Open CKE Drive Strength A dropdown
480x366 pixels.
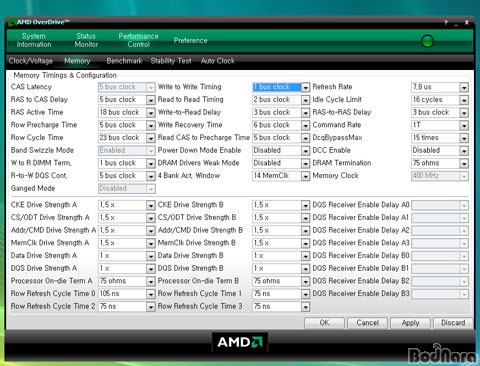[151, 205]
